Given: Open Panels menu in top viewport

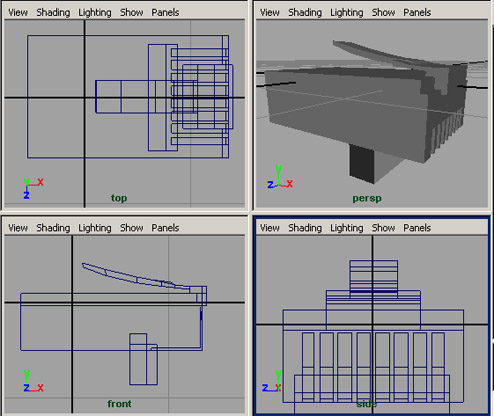Looking at the screenshot, I should point(165,13).
